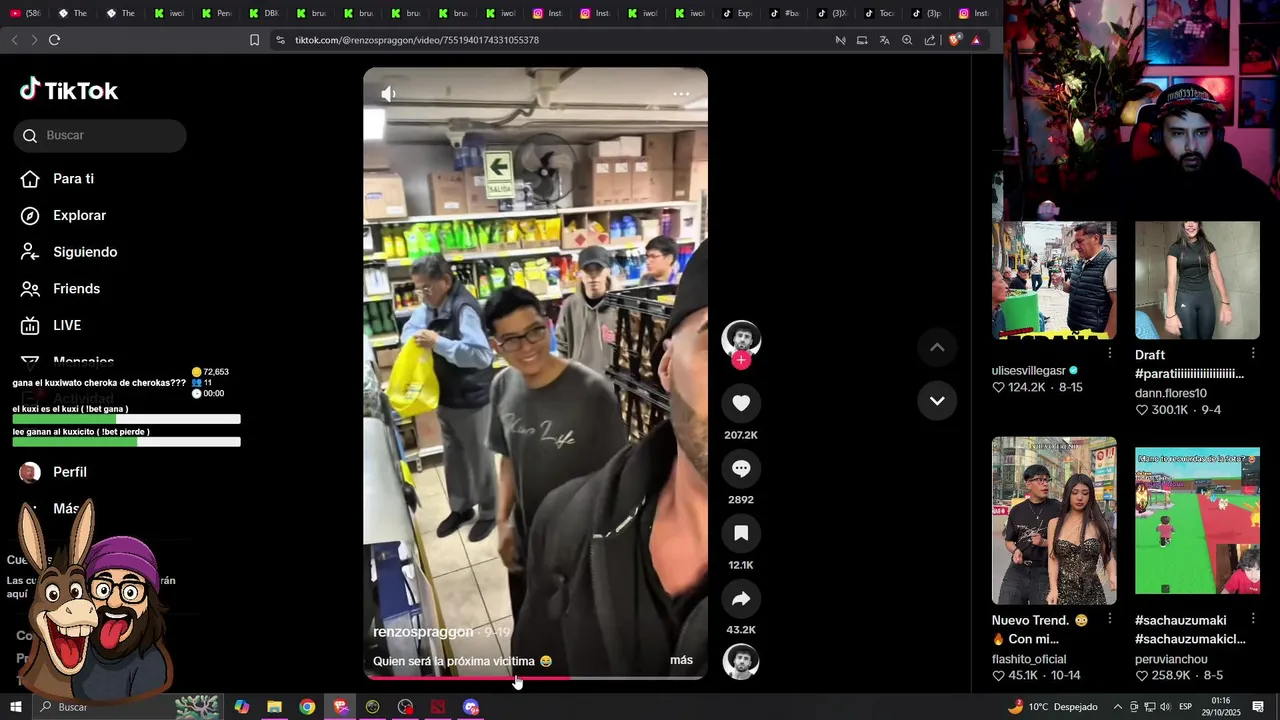
Task: Open ulisesvillegasr profile link
Action: click(x=1029, y=370)
